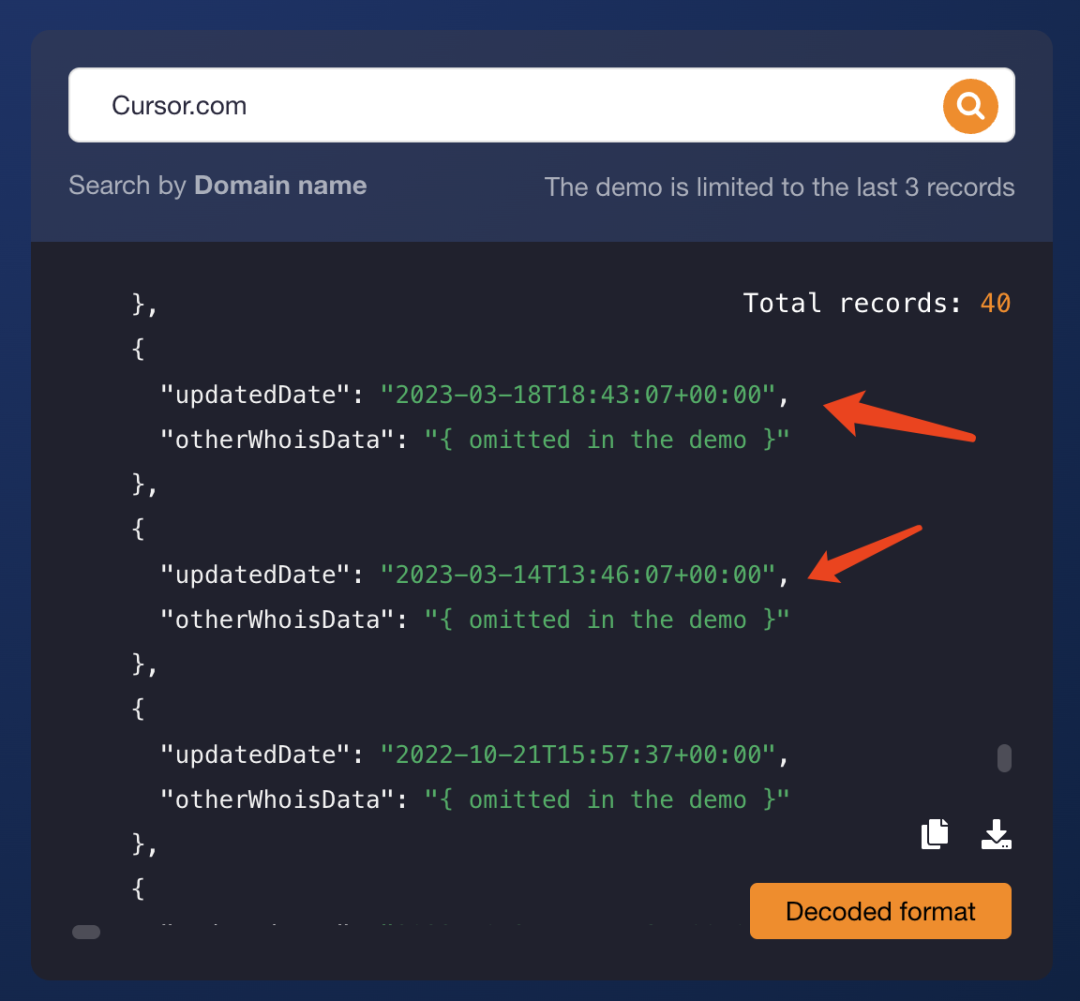This screenshot has width=1080, height=1001.
Task: Click the Total records count 40
Action: click(x=995, y=303)
